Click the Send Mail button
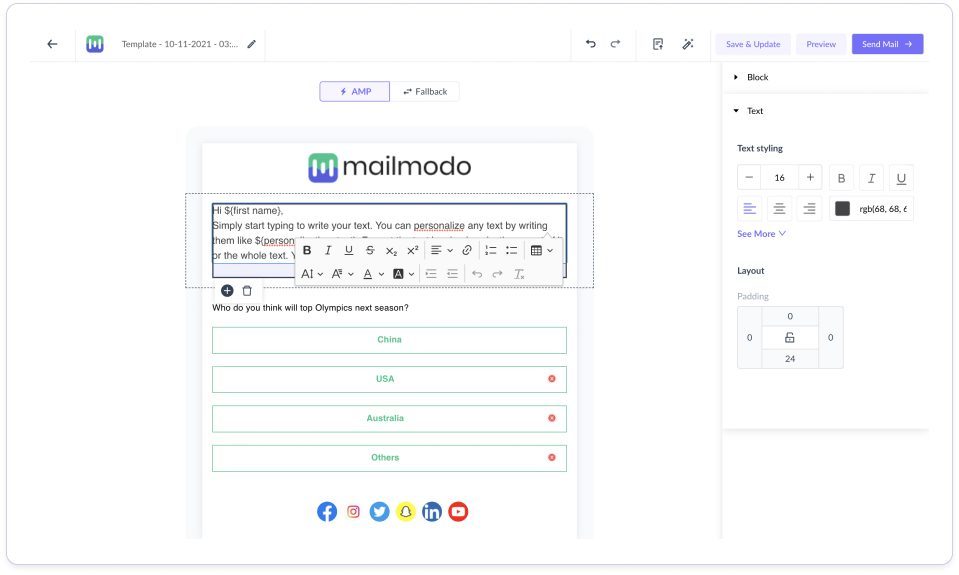The height and width of the screenshot is (575, 959). [x=887, y=44]
